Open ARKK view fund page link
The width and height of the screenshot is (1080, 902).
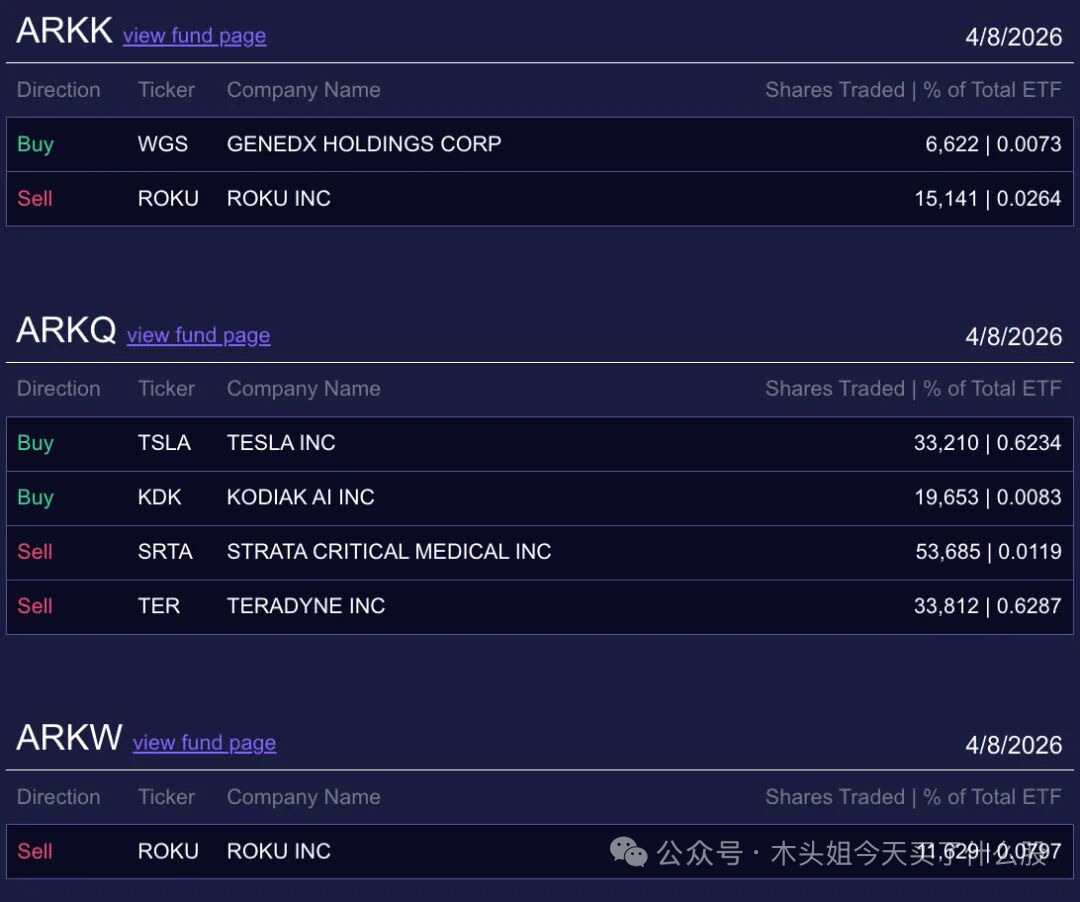[x=194, y=35]
